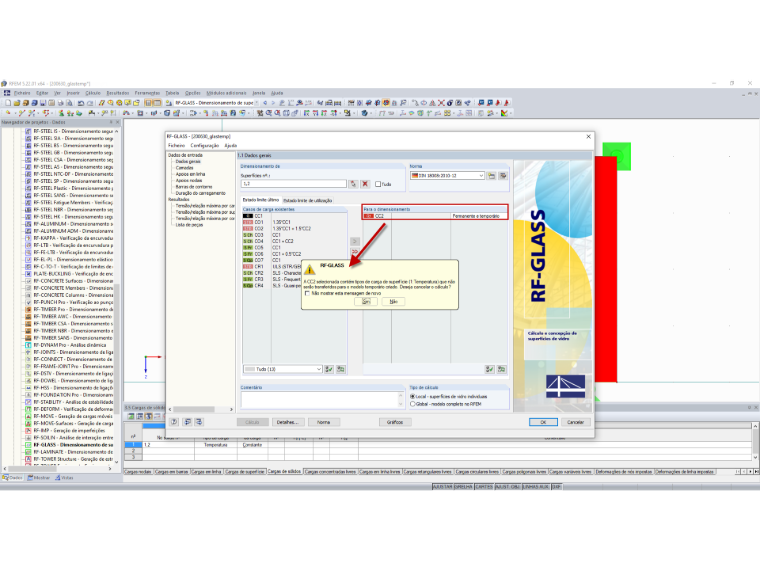Click the next table icon at dialog bottom
Image resolution: width=760 pixels, height=570 pixels.
[x=198, y=422]
